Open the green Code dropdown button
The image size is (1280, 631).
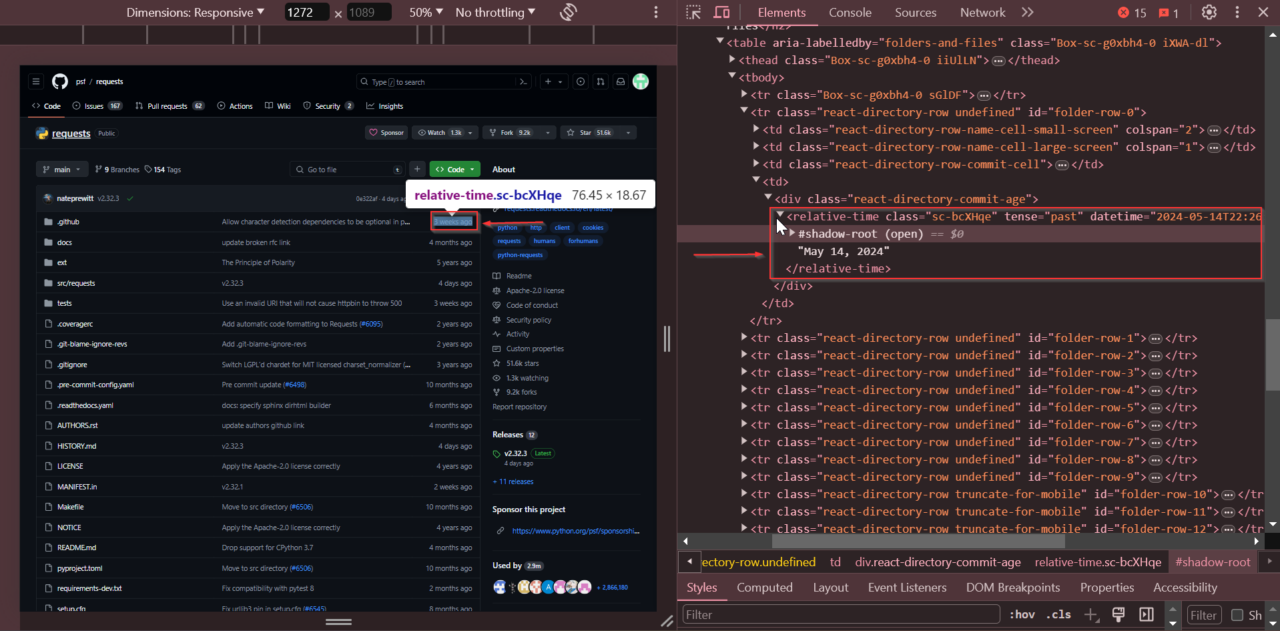pyautogui.click(x=455, y=169)
